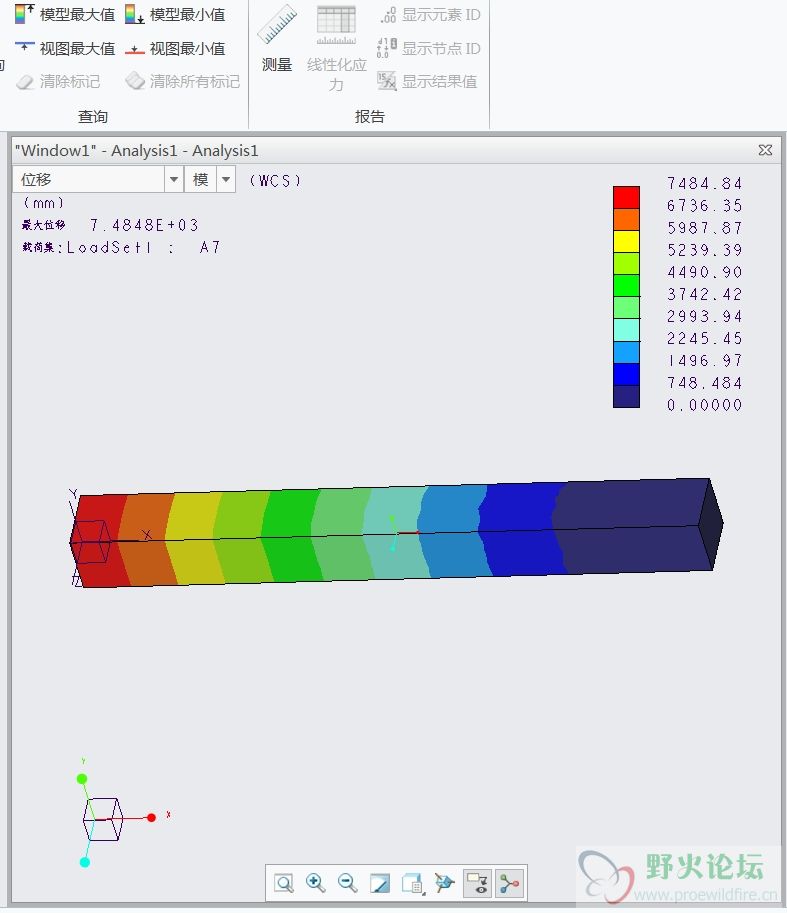Click the orientation triad's cyan Z axis dot

tap(84, 862)
